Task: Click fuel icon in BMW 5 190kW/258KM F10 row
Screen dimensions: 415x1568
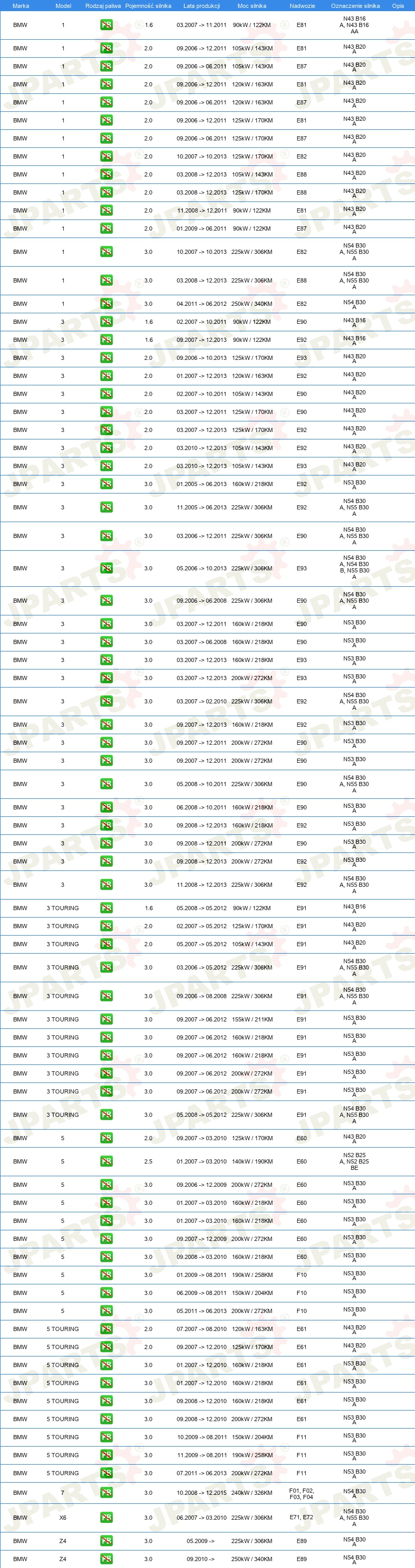Action: (106, 1275)
